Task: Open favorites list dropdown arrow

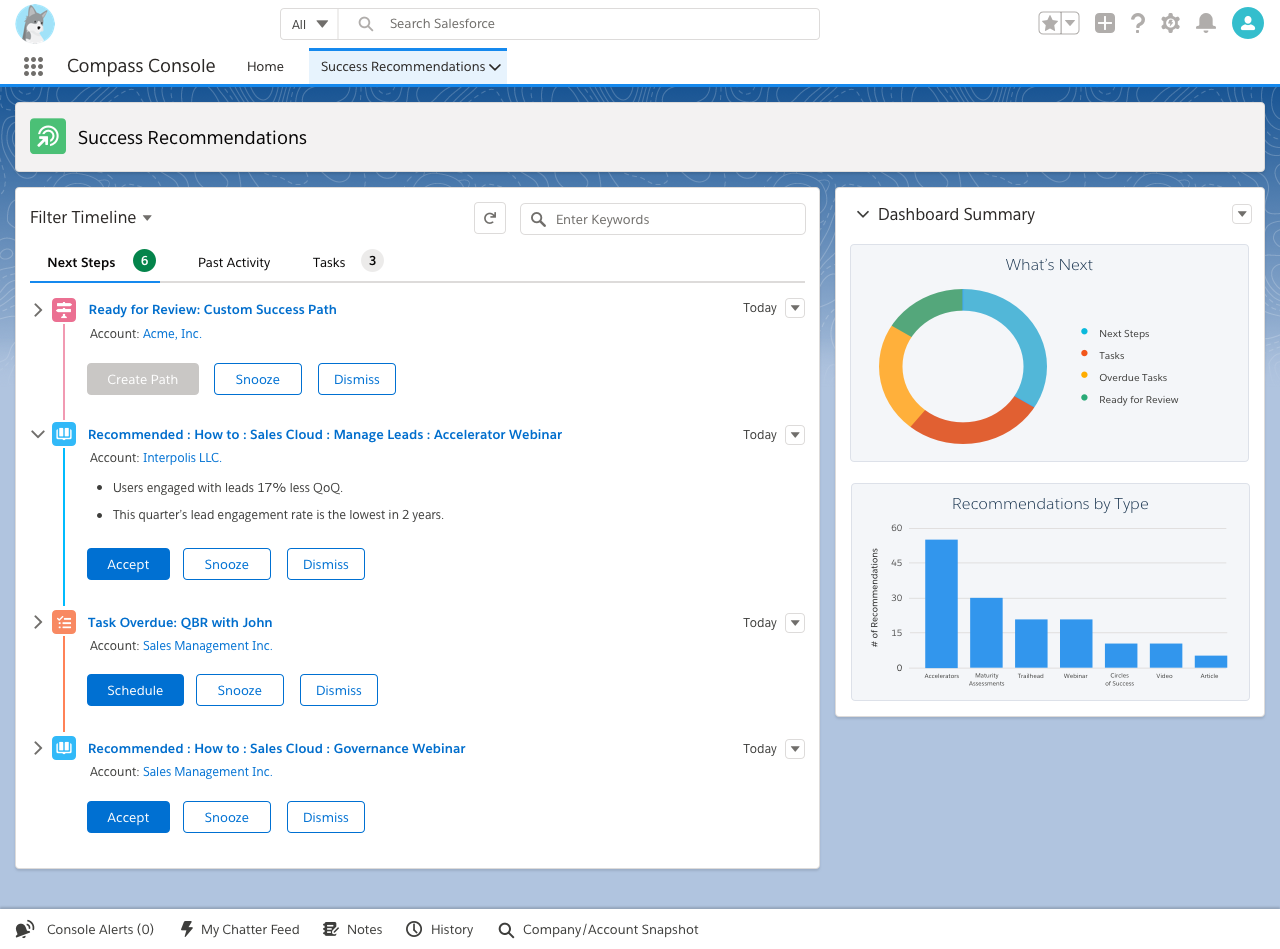Action: (x=1070, y=23)
